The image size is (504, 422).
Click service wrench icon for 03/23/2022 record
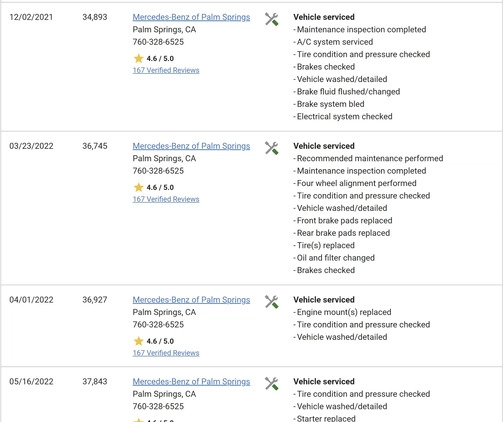[272, 148]
